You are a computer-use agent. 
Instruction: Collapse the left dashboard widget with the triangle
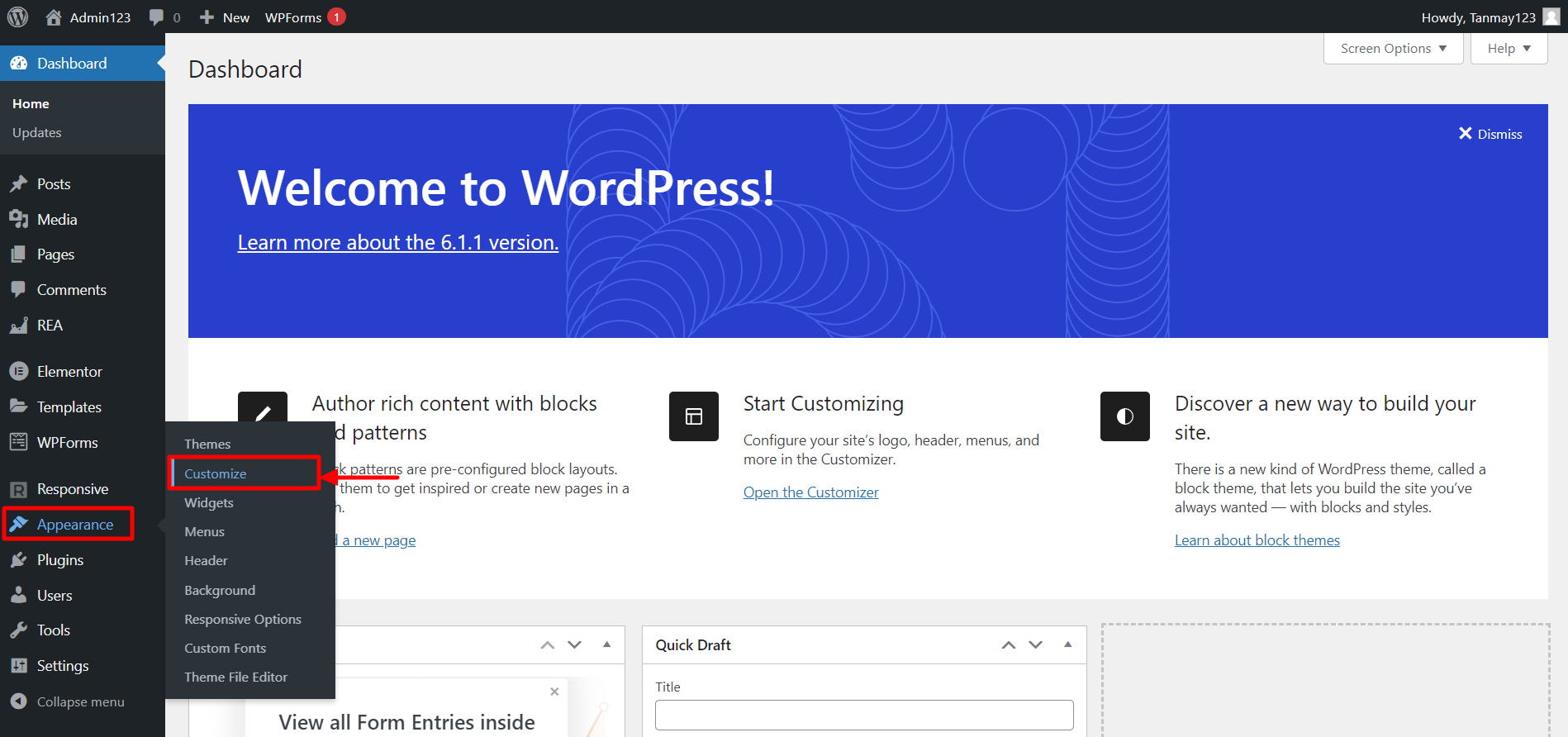click(x=607, y=644)
